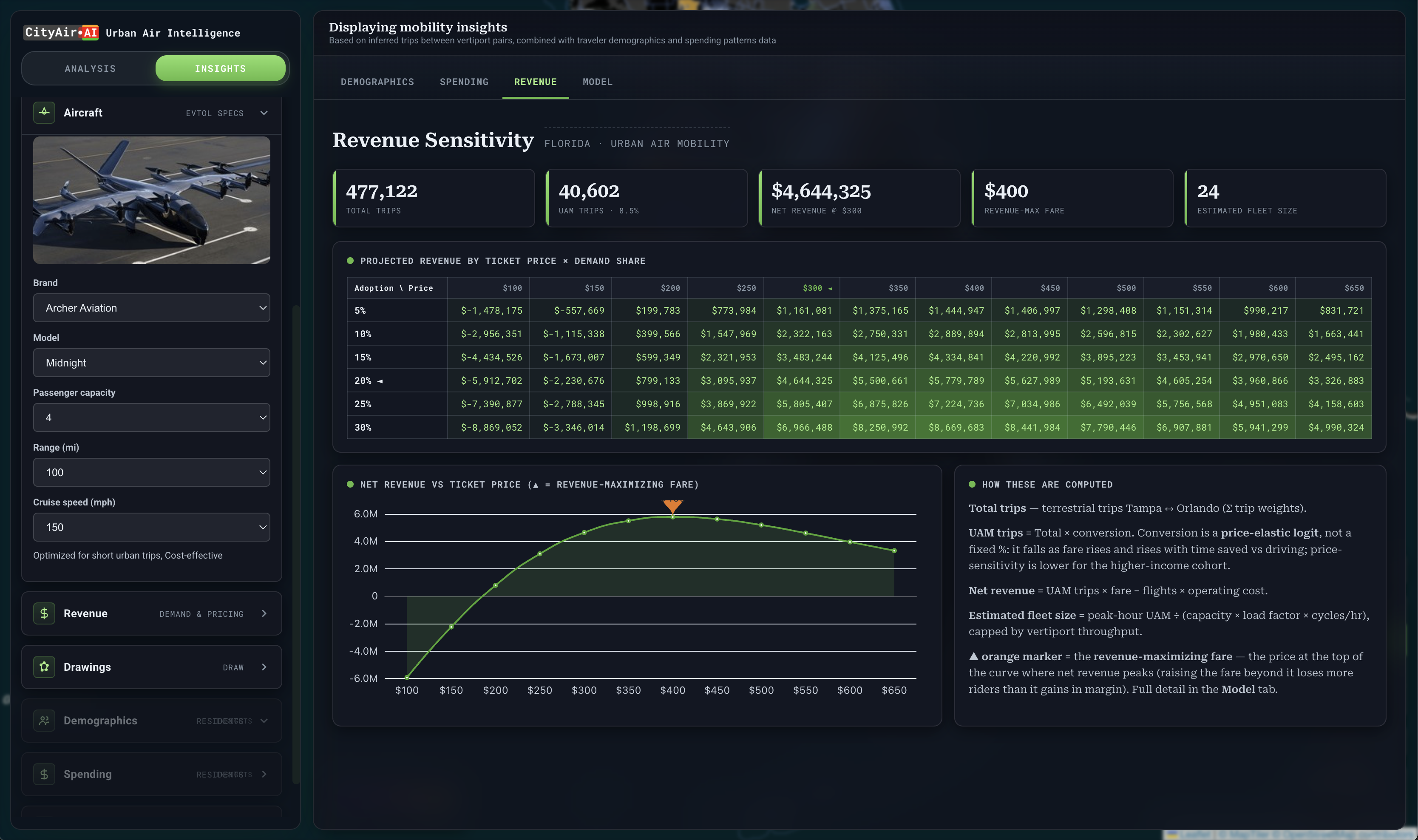Click the table cell $199,783
The width and height of the screenshot is (1418, 840).
click(x=649, y=310)
